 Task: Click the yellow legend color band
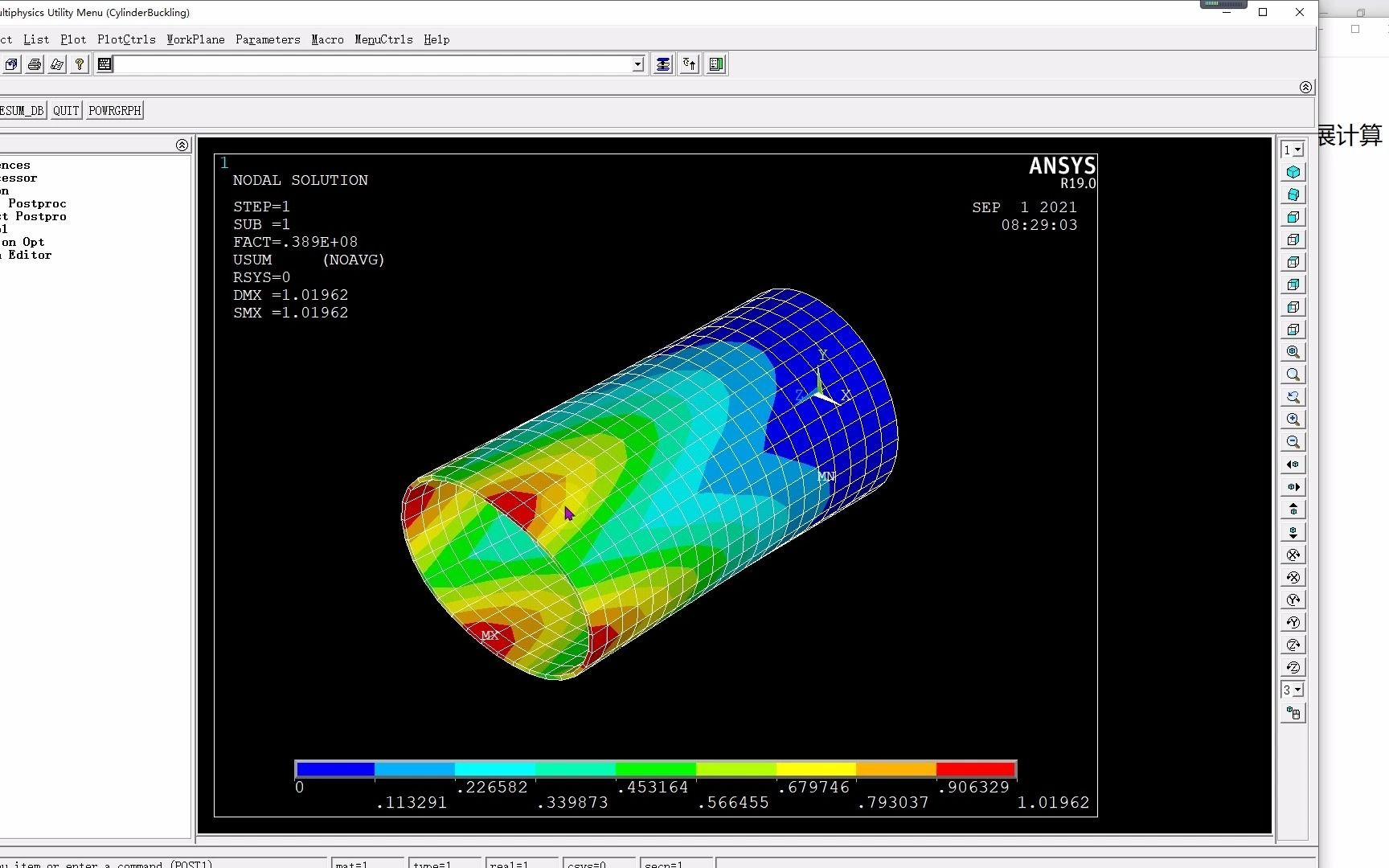coord(816,769)
